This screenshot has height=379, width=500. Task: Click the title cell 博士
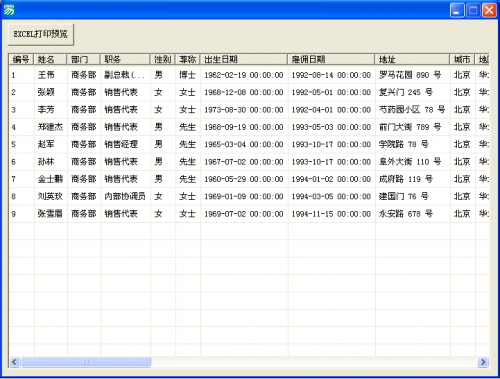coord(188,75)
